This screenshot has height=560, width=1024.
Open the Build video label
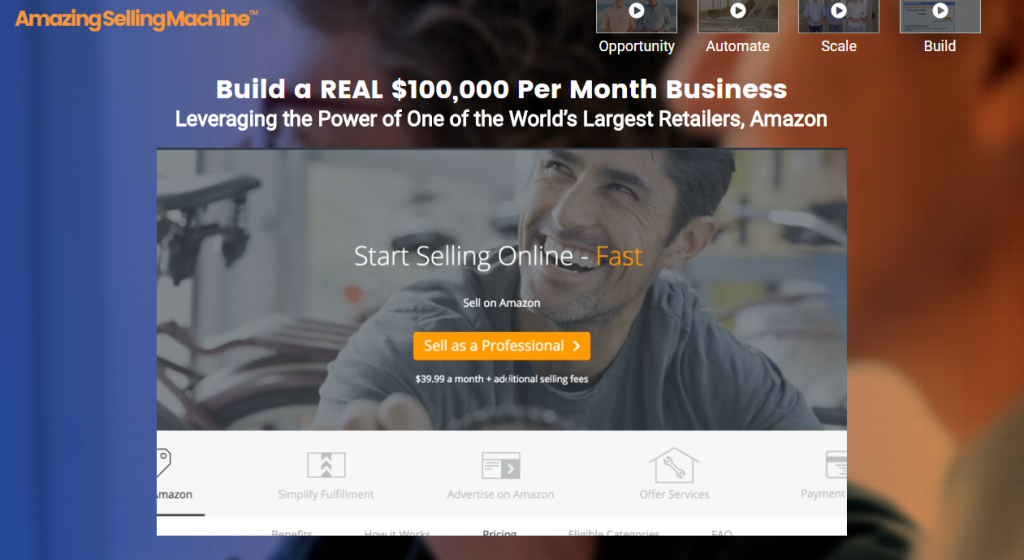pyautogui.click(x=940, y=46)
